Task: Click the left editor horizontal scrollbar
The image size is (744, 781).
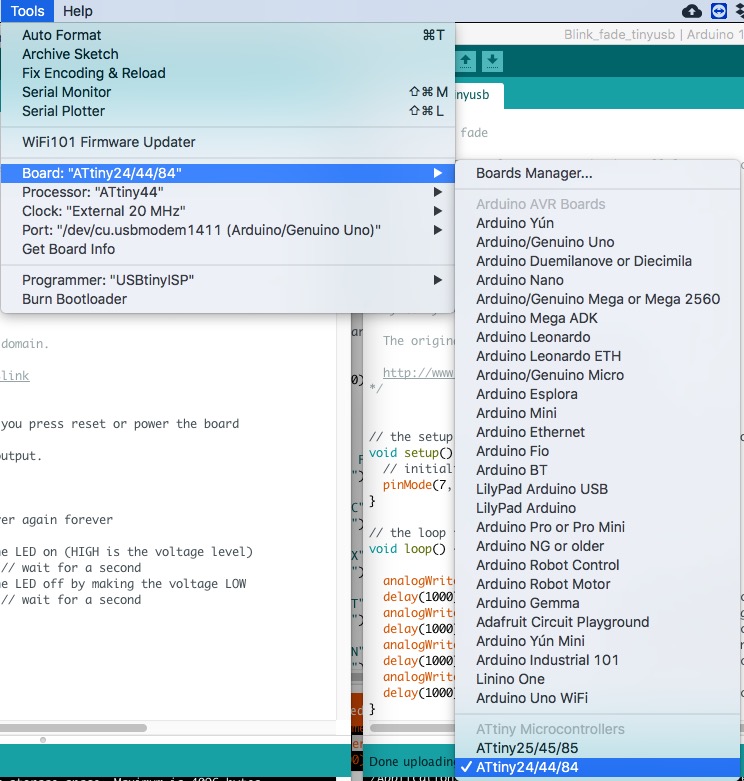Action: (74, 728)
